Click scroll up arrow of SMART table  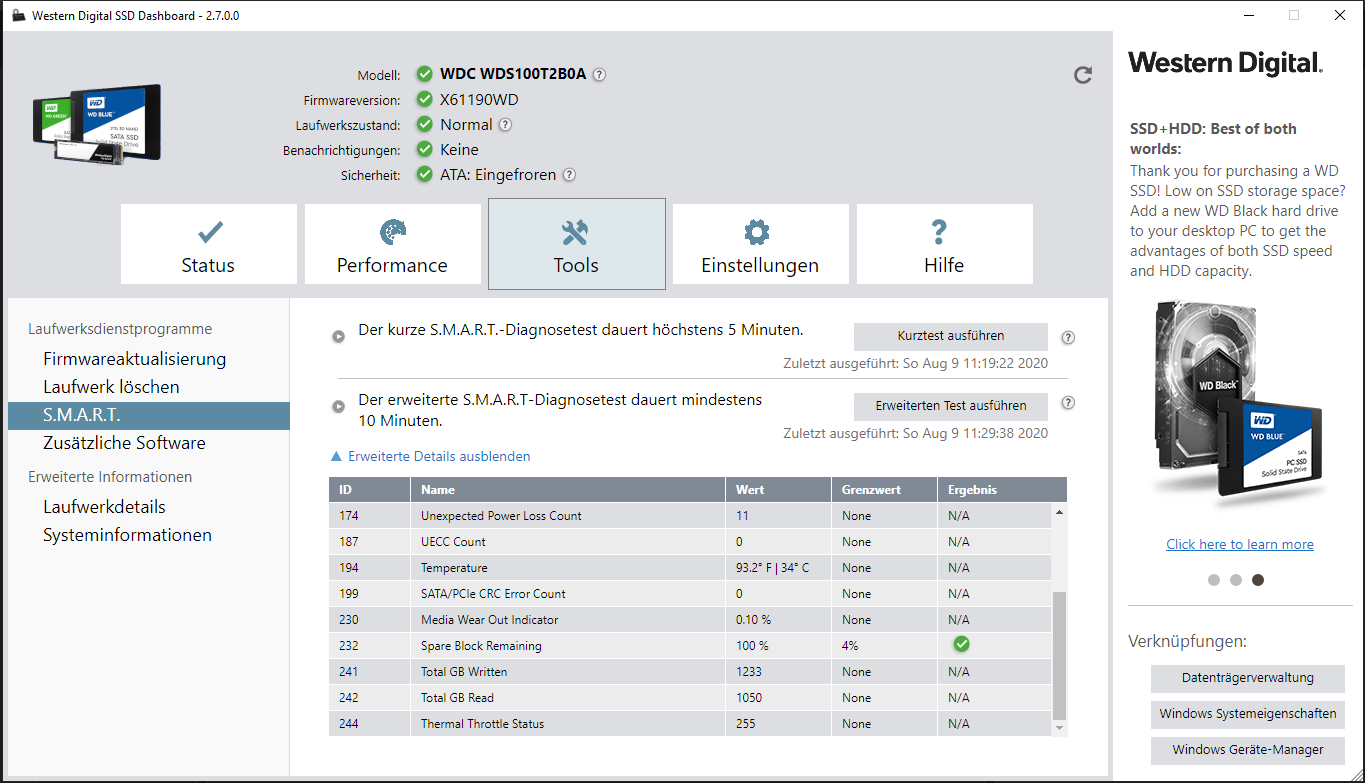click(x=1060, y=511)
